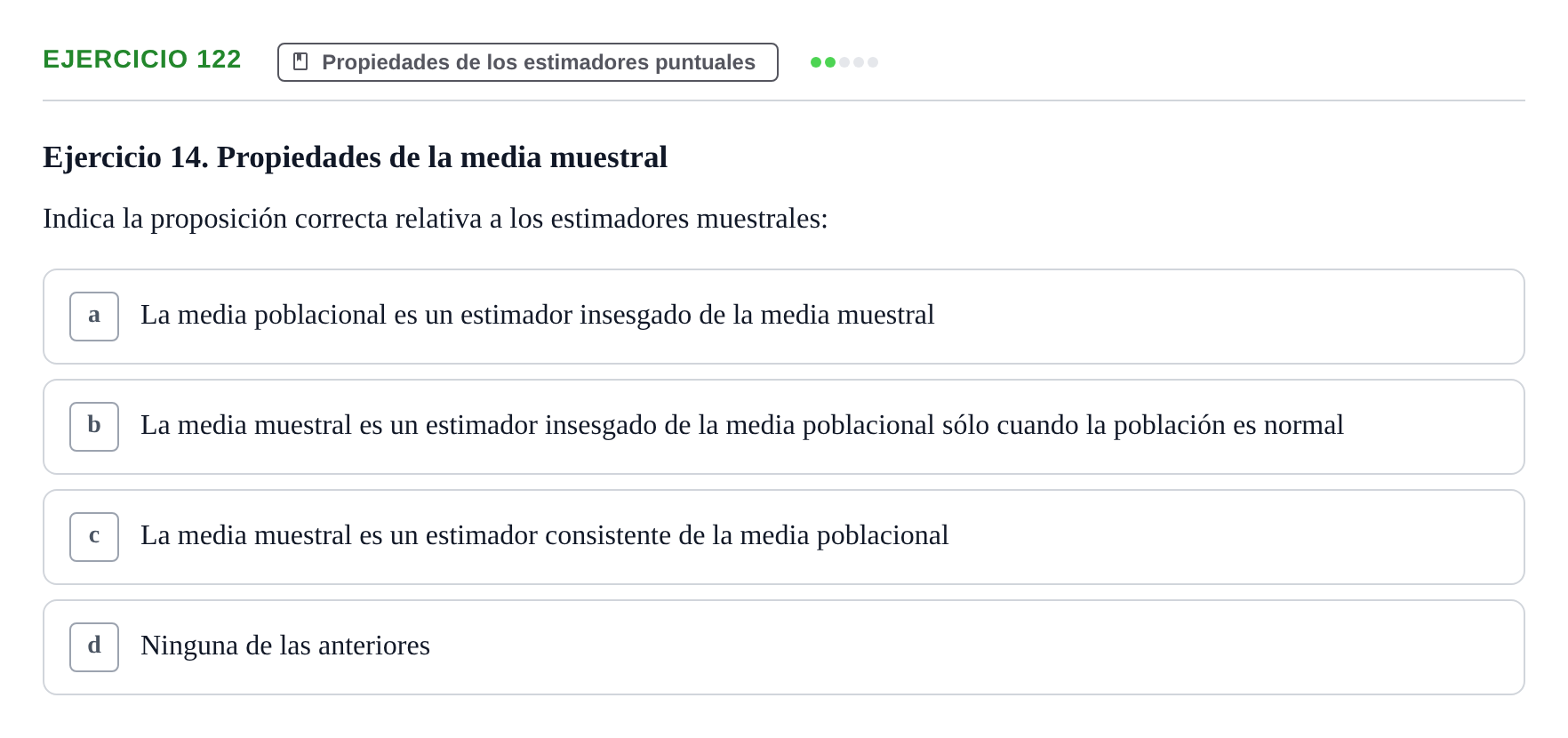Click the EJERCICIO 122 heading
This screenshot has width=1568, height=738.
[x=142, y=60]
